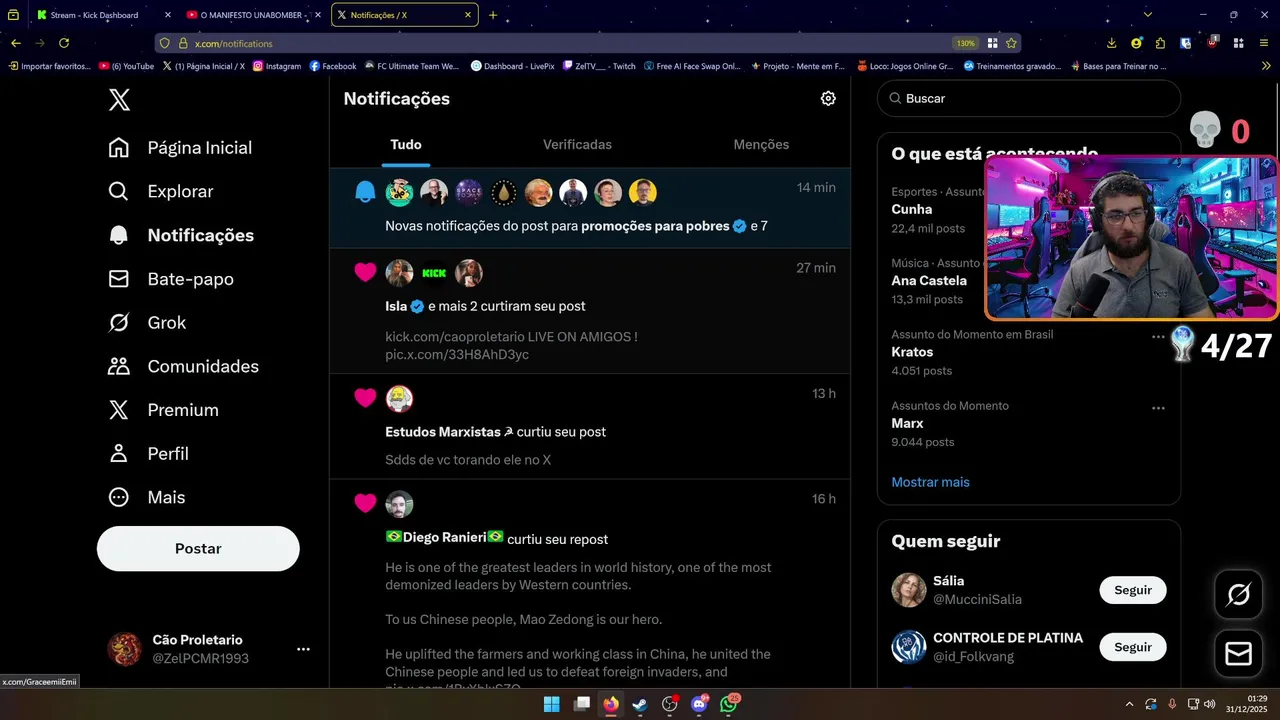Switch to the Menções tab
This screenshot has width=1280, height=720.
click(761, 145)
